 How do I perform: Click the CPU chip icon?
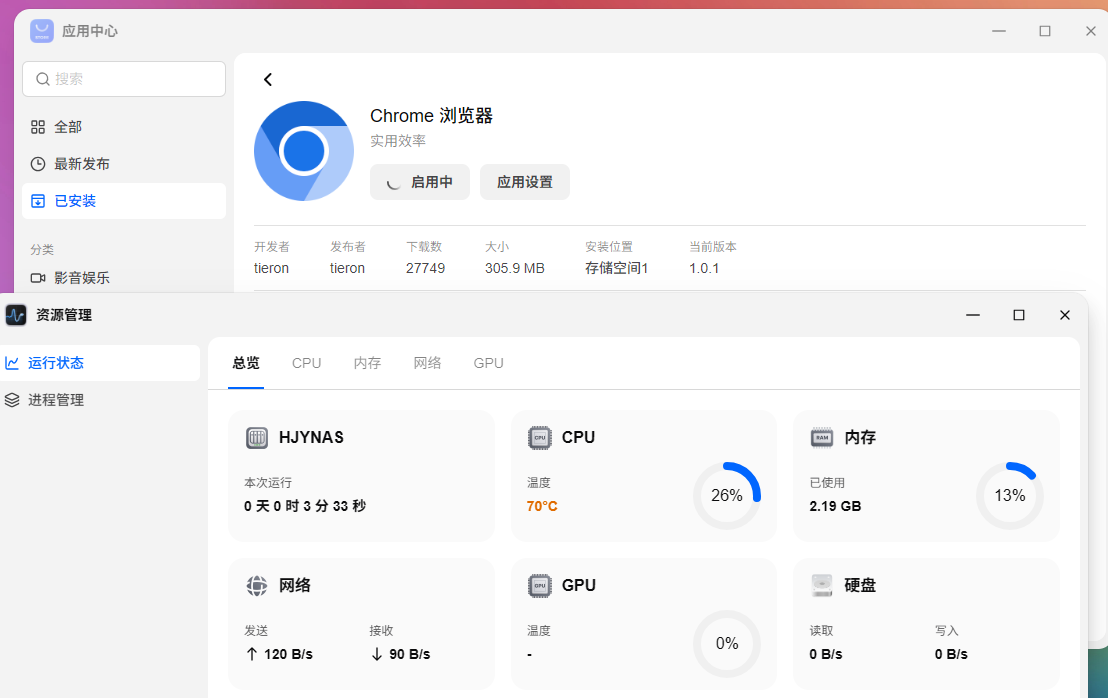(x=540, y=438)
